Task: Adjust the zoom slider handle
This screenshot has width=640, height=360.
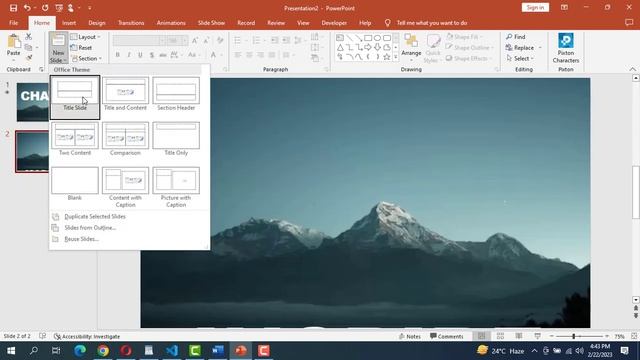Action: coord(573,336)
